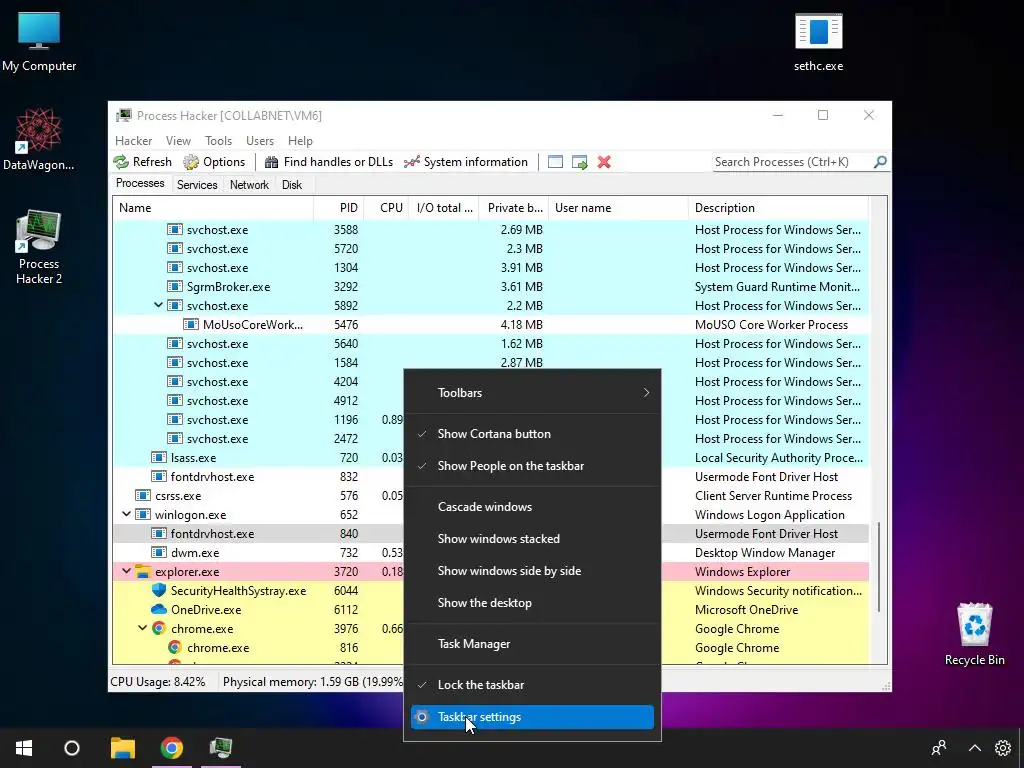The image size is (1024, 768).
Task: Click the find window toolbar icon
Action: (555, 162)
